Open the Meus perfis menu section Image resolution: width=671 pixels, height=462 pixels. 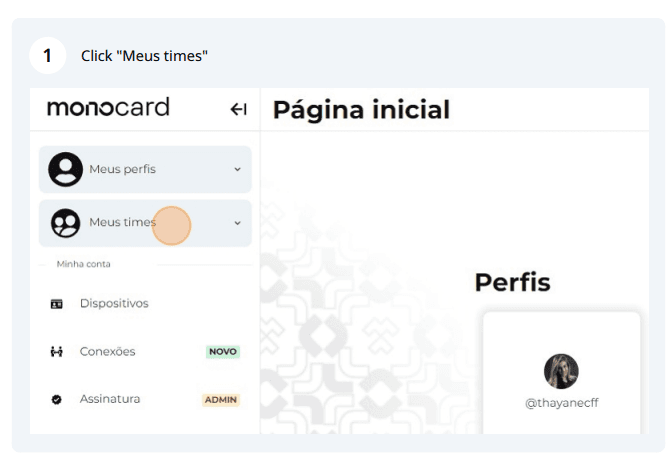coord(145,169)
